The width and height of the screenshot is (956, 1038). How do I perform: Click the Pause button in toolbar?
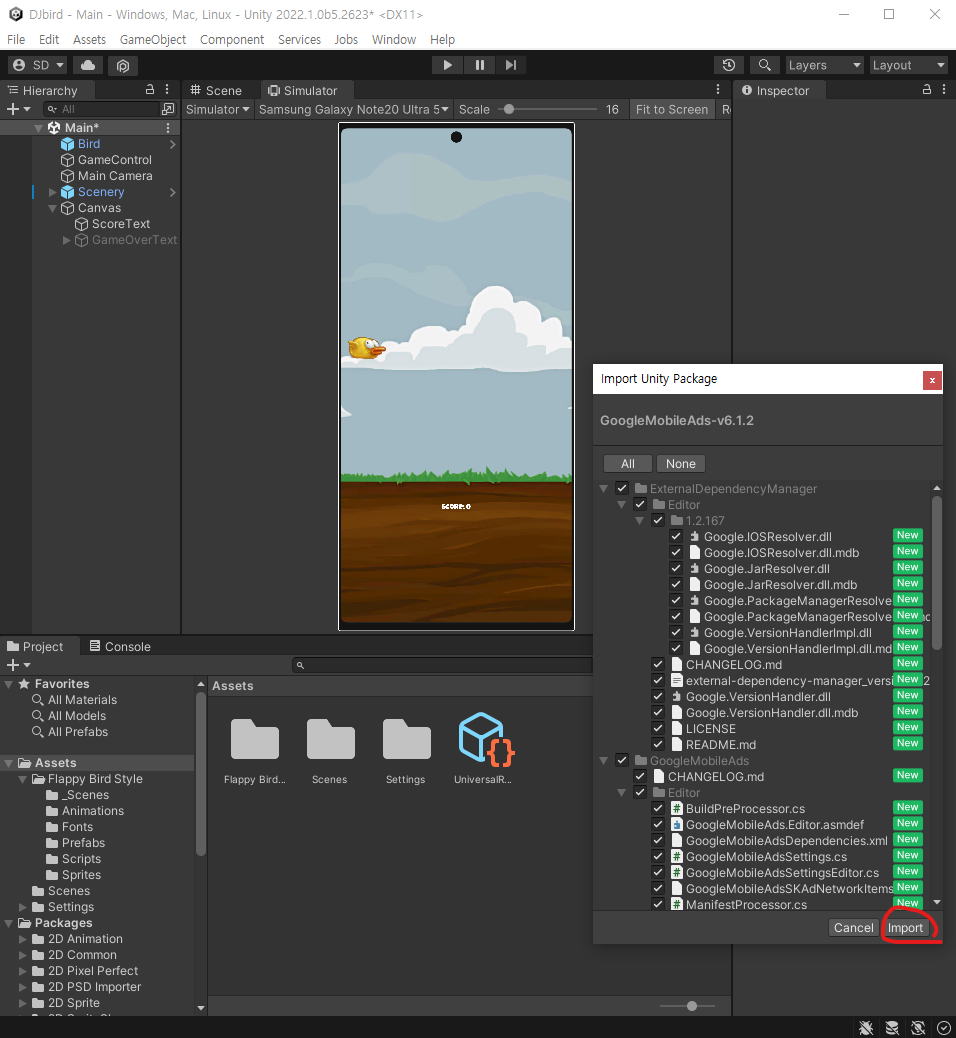coord(479,65)
